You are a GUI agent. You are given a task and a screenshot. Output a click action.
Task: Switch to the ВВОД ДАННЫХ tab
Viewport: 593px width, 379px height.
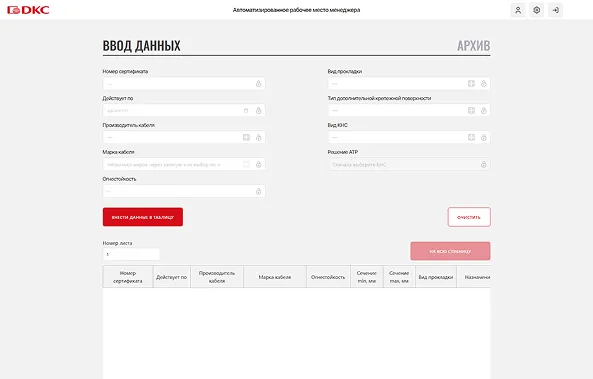[141, 46]
